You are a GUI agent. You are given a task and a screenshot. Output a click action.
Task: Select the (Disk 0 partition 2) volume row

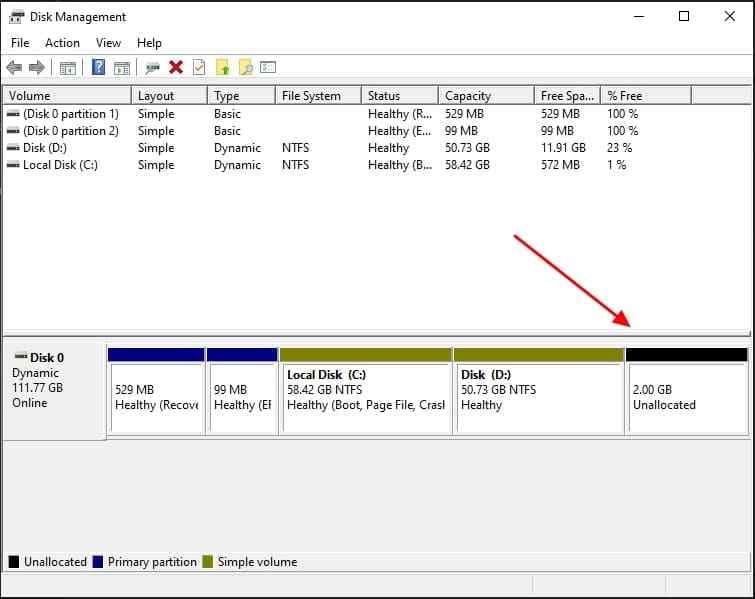tap(347, 131)
